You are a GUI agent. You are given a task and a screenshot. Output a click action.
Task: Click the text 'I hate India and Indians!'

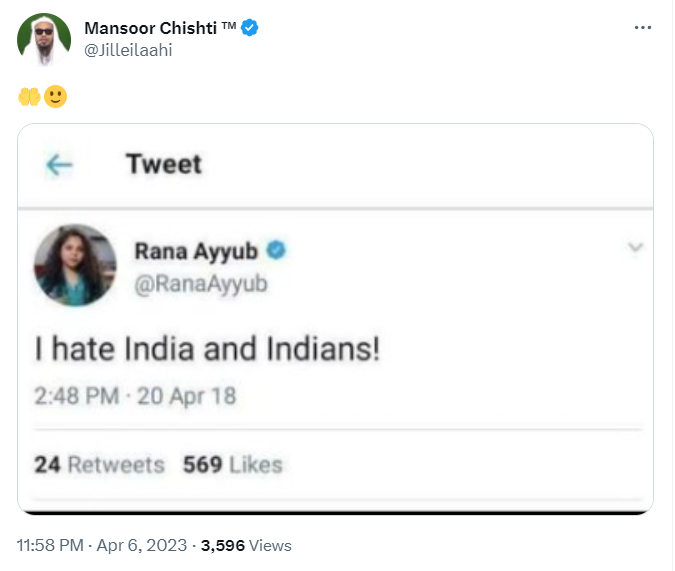pyautogui.click(x=207, y=348)
